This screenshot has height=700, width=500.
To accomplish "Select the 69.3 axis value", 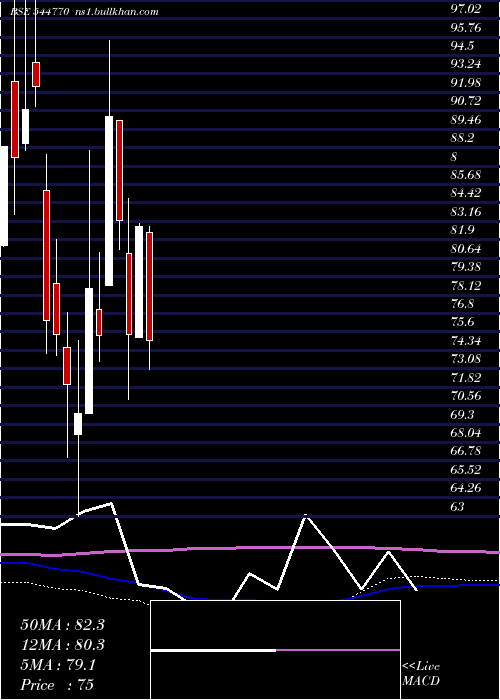I will coord(462,414).
